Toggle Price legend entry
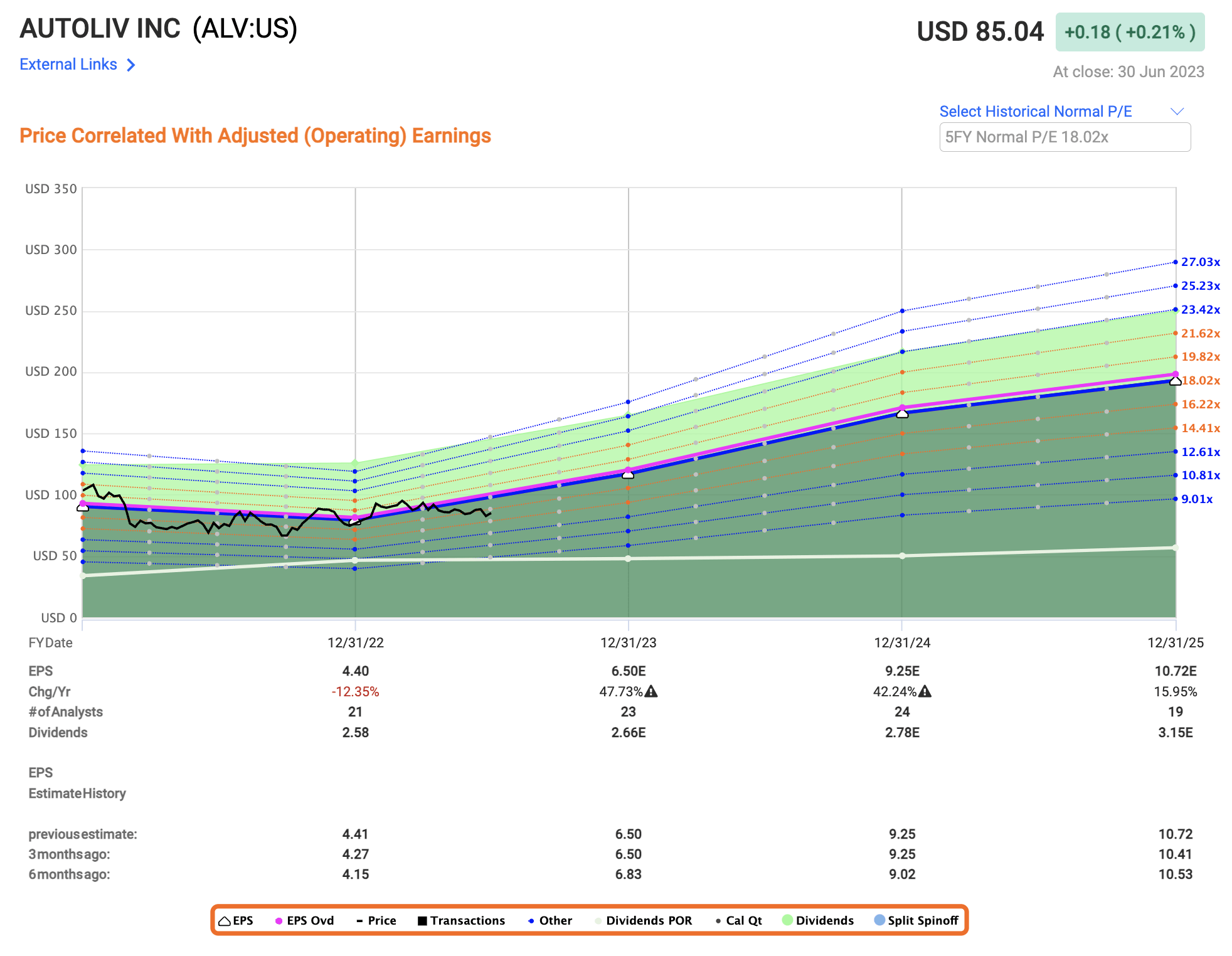 (376, 921)
